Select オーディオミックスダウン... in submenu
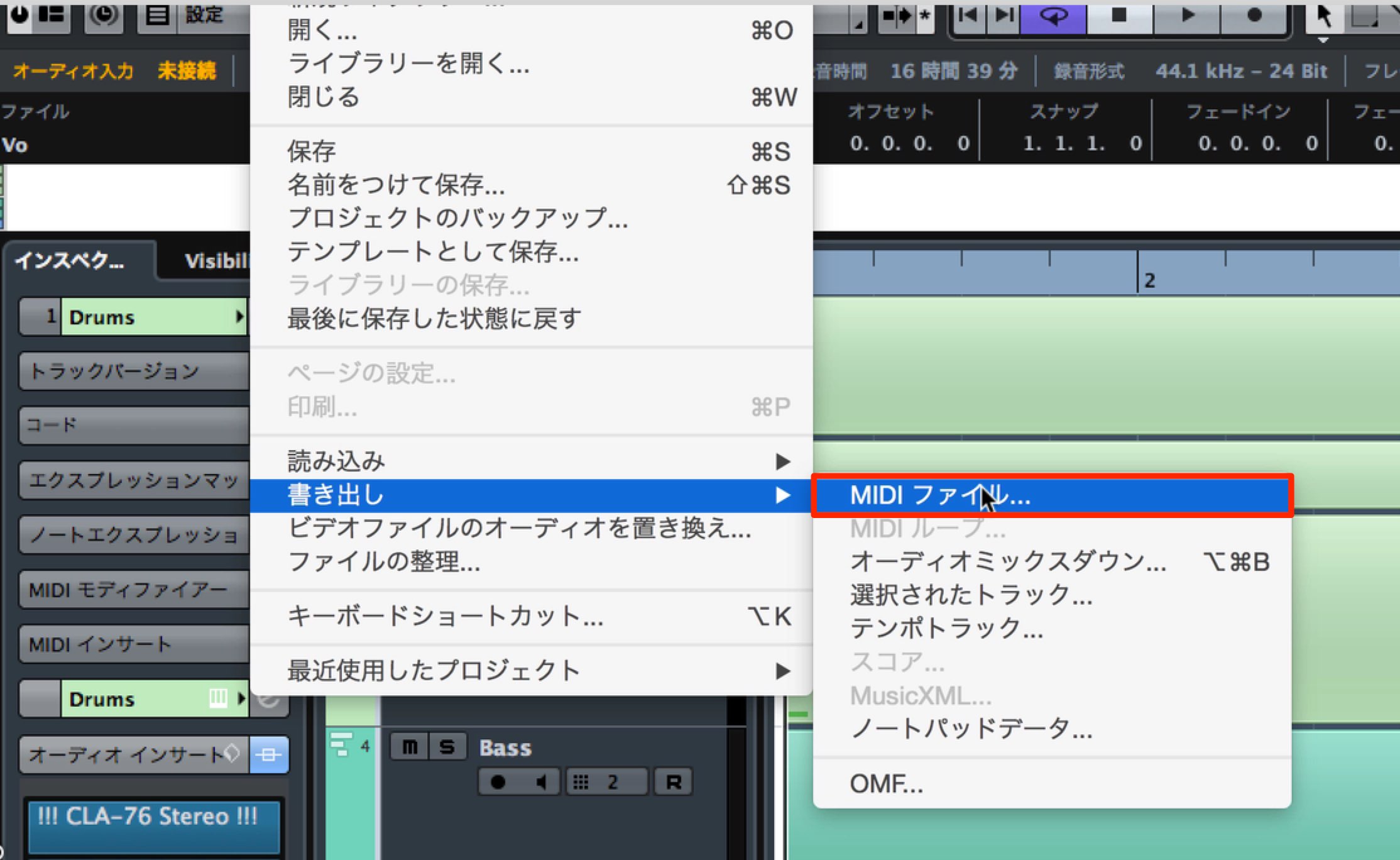This screenshot has width=1400, height=860. coord(1052,561)
